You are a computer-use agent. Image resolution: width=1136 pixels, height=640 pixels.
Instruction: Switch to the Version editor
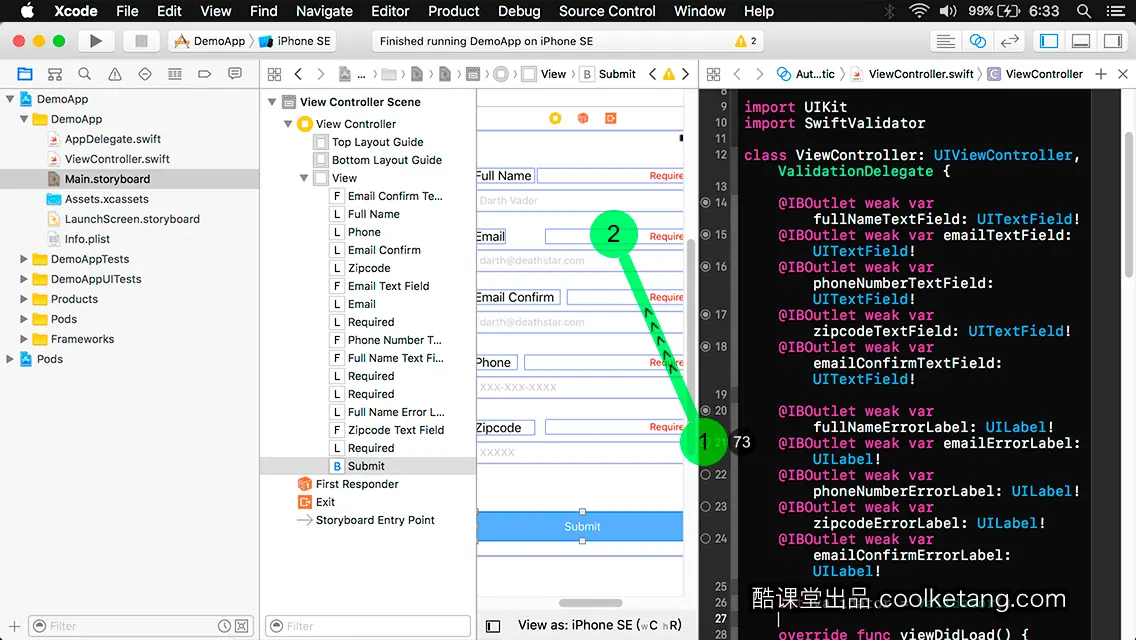pos(1009,41)
